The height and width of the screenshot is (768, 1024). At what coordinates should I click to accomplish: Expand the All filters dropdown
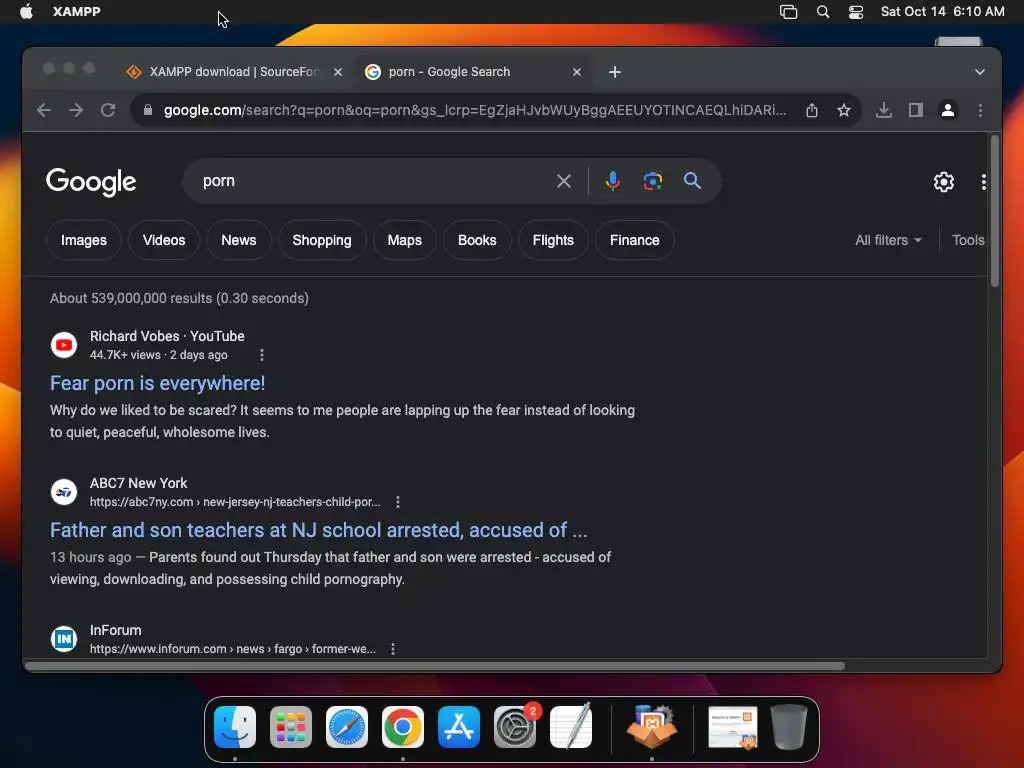(x=888, y=240)
